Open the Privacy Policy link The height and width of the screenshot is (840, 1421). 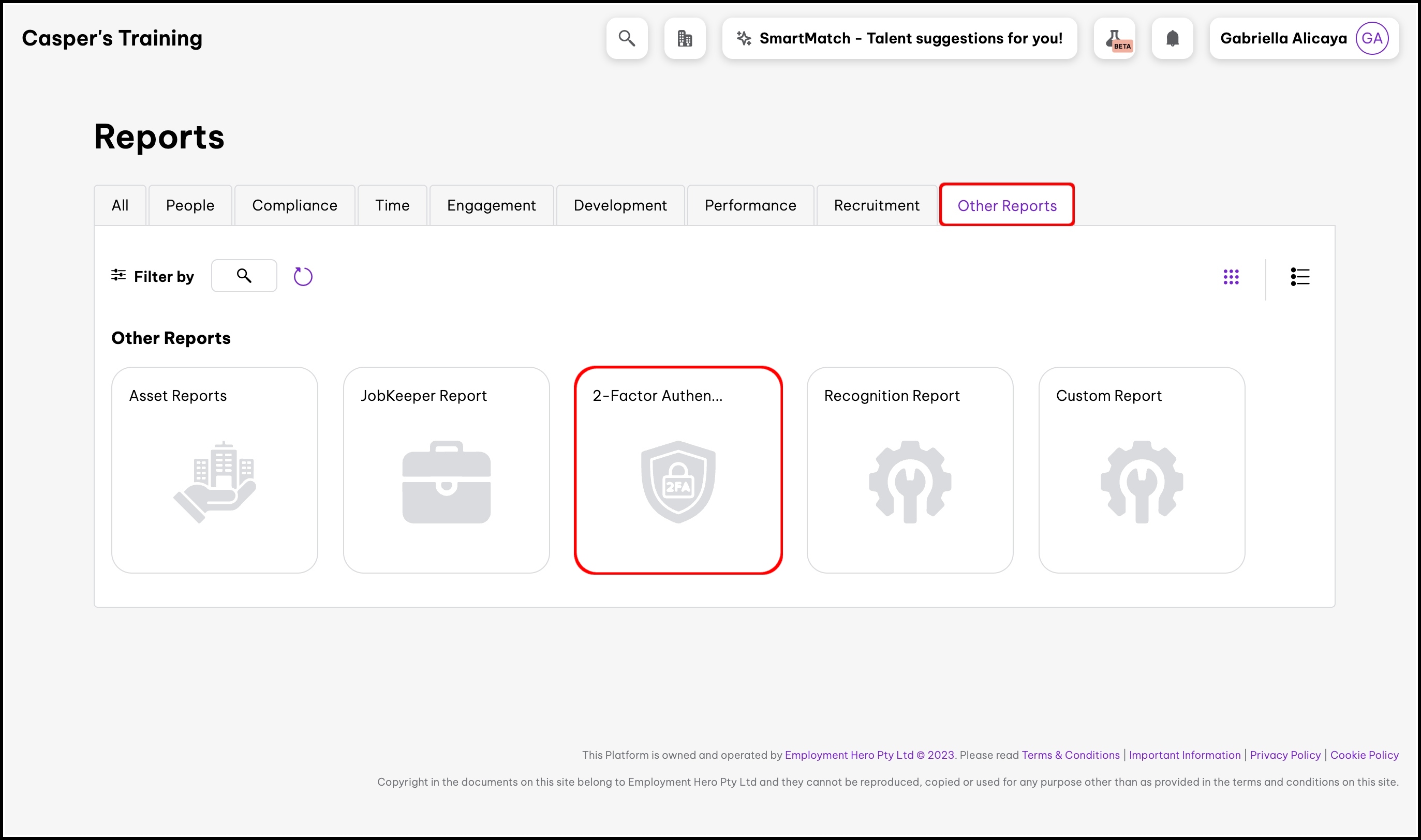[1284, 755]
